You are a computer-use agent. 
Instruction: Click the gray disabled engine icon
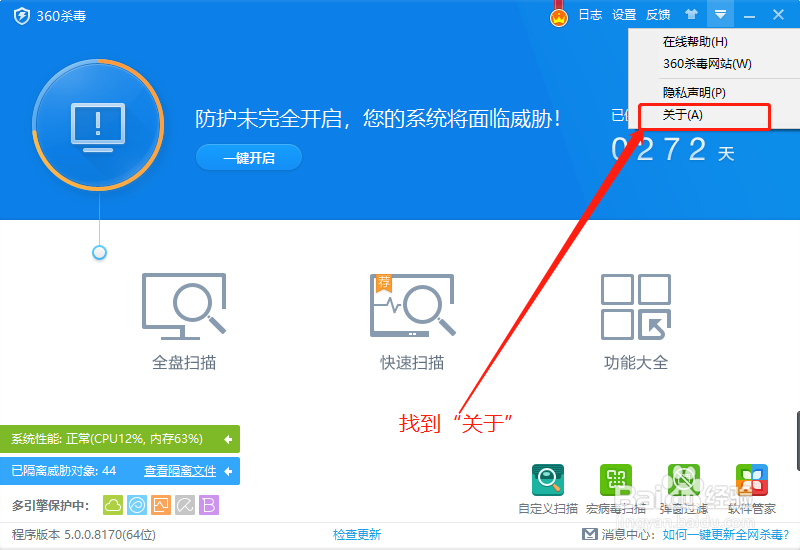point(185,505)
